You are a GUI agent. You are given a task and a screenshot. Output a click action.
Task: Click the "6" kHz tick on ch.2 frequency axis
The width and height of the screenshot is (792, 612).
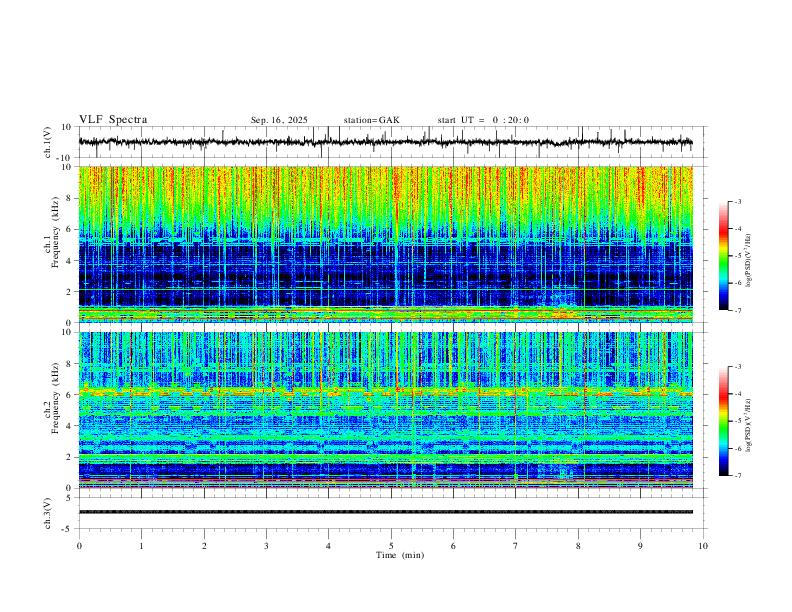coord(69,395)
